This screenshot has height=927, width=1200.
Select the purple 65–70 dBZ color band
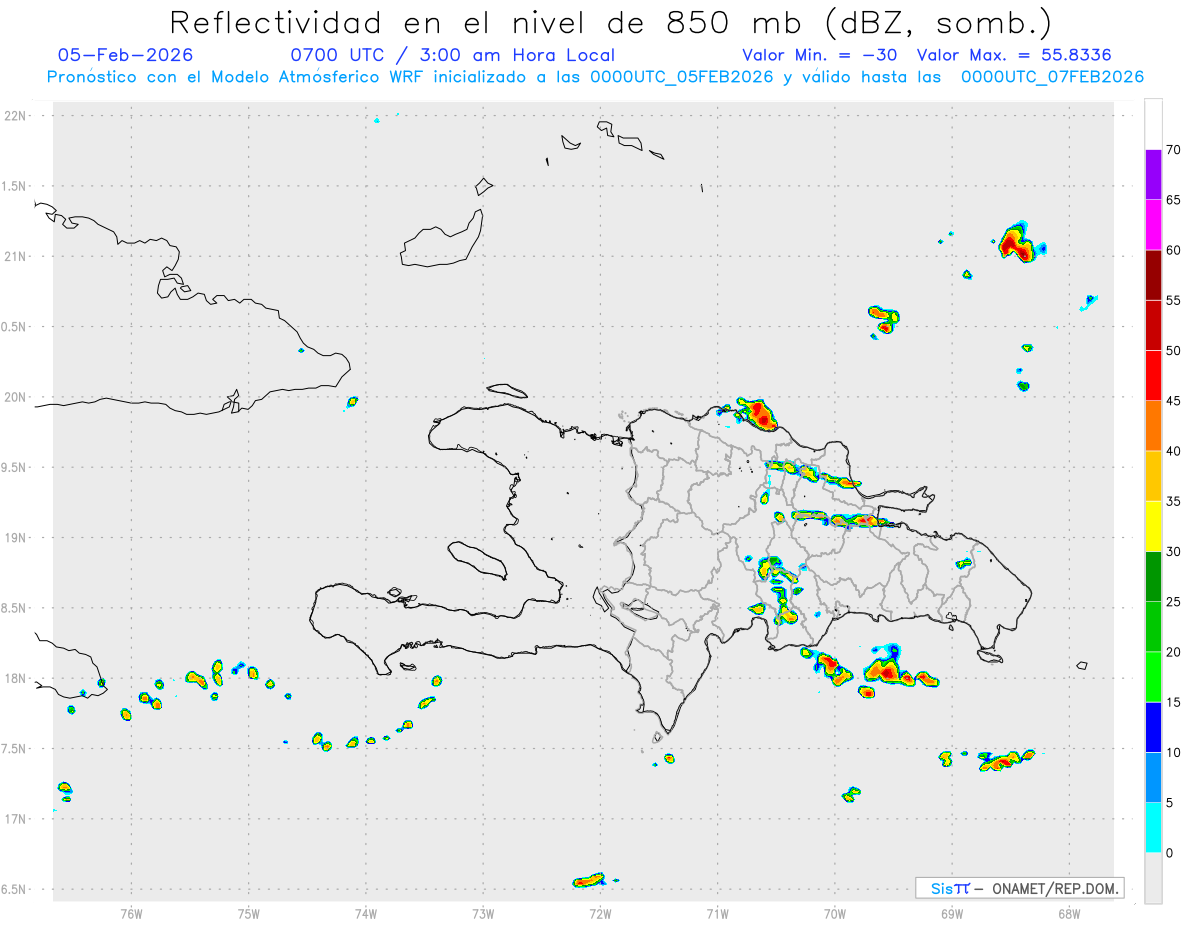(1153, 175)
